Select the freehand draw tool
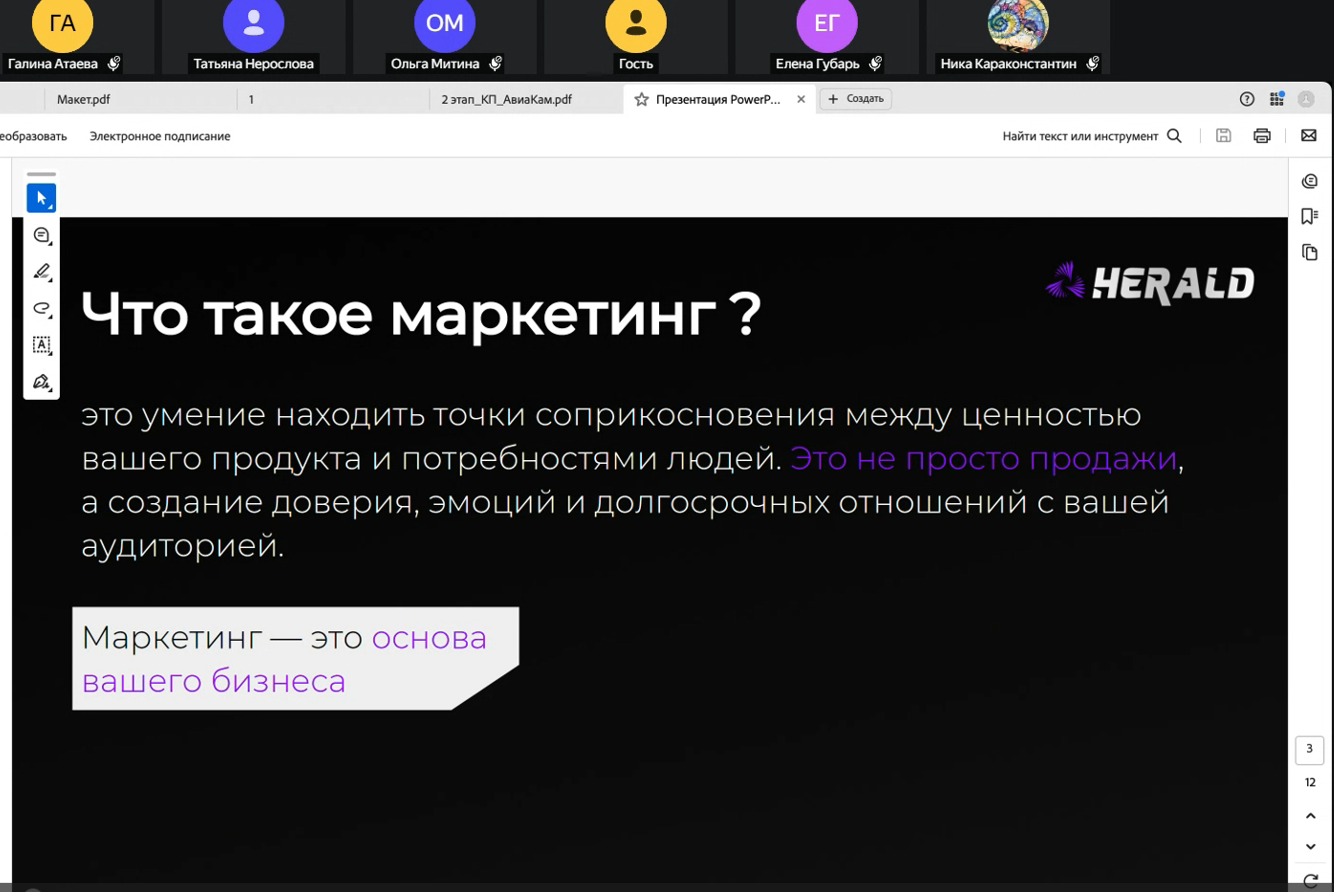The image size is (1334, 892). pyautogui.click(x=41, y=308)
